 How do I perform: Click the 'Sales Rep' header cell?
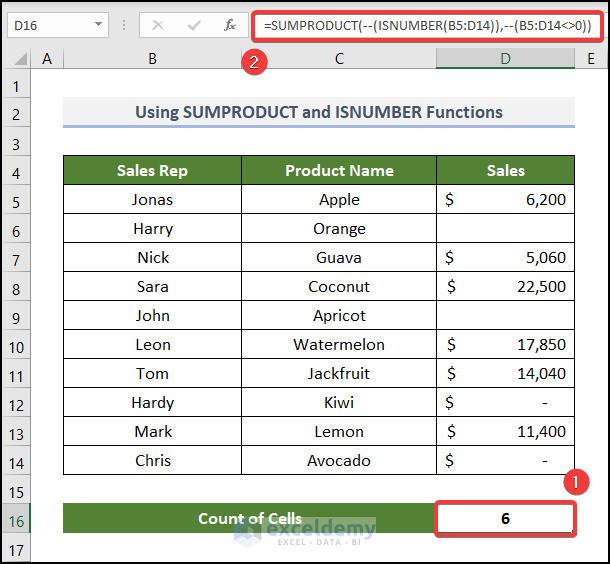coord(152,170)
